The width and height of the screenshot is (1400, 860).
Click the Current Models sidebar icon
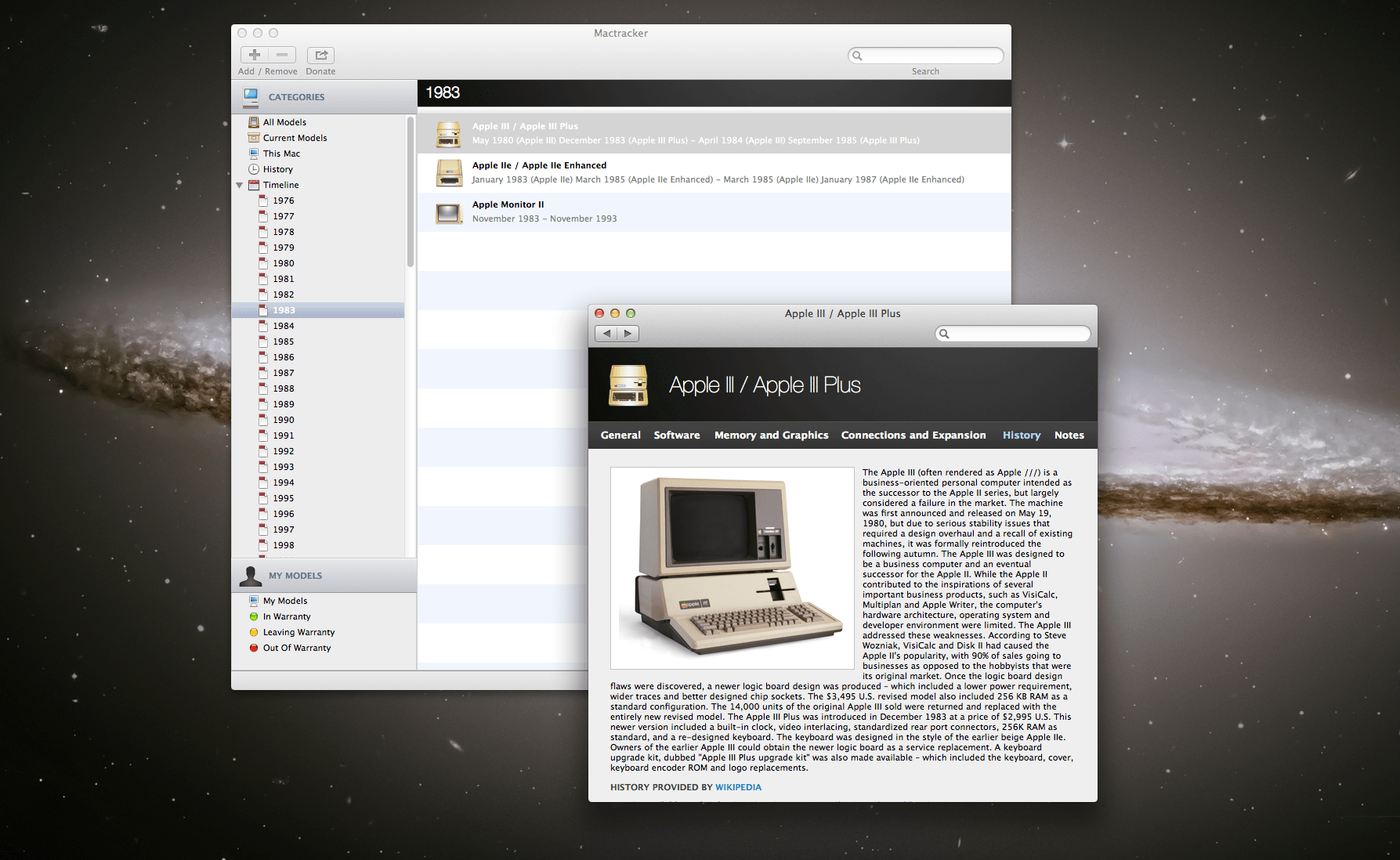point(255,138)
